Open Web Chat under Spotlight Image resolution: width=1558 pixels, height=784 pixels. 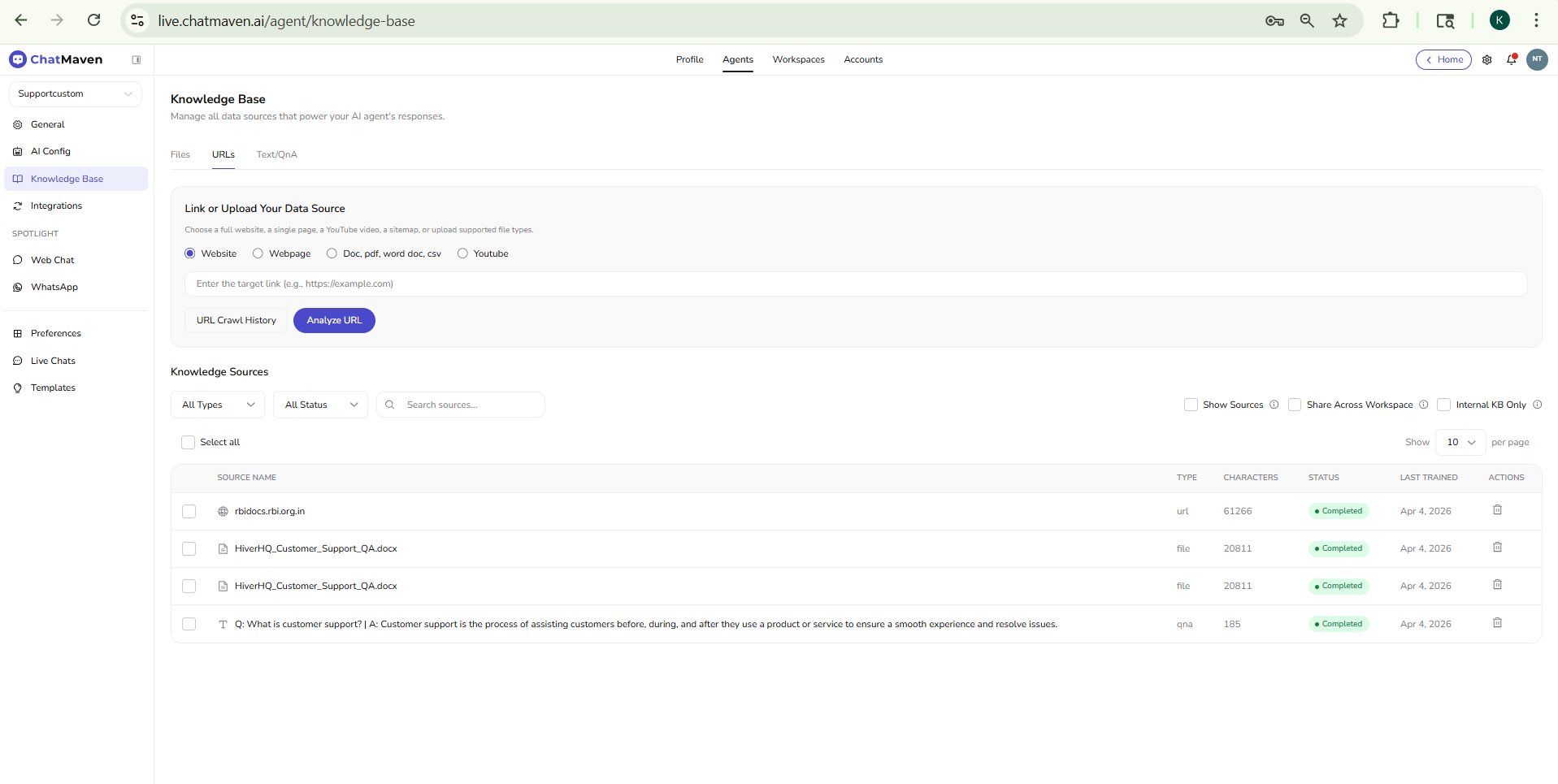click(x=52, y=260)
